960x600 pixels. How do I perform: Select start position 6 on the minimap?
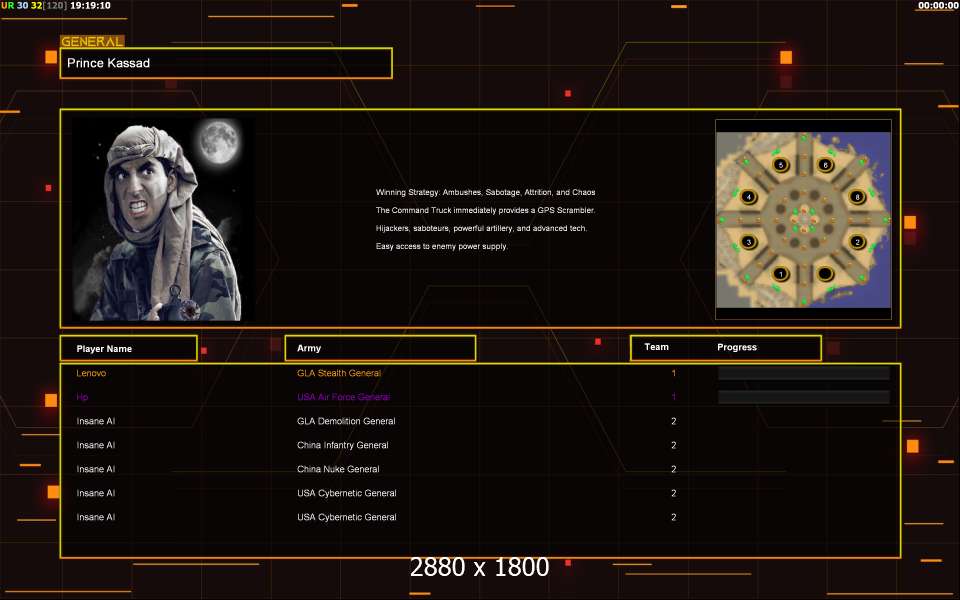825,165
